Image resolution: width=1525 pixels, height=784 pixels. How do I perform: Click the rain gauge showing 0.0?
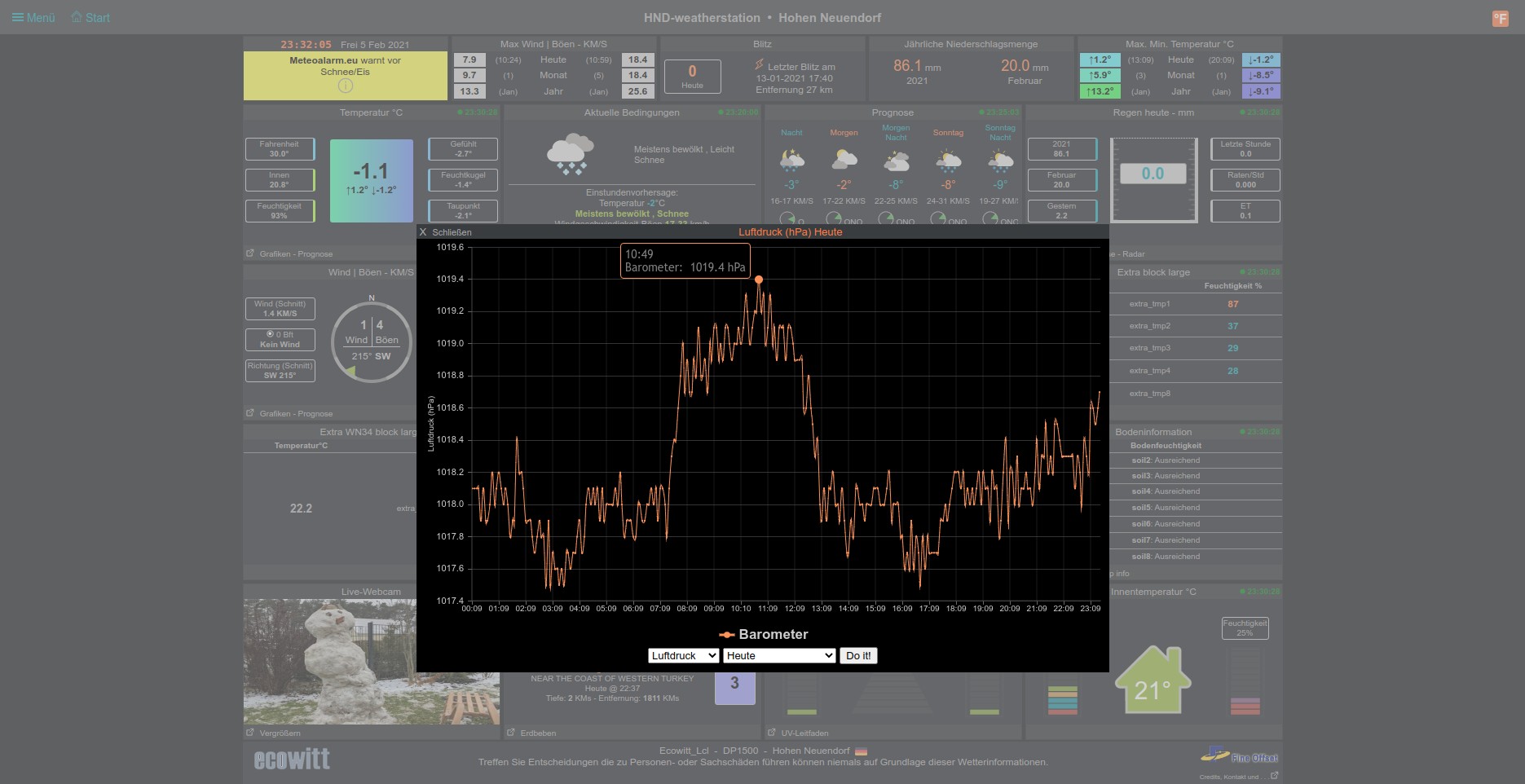1154,180
